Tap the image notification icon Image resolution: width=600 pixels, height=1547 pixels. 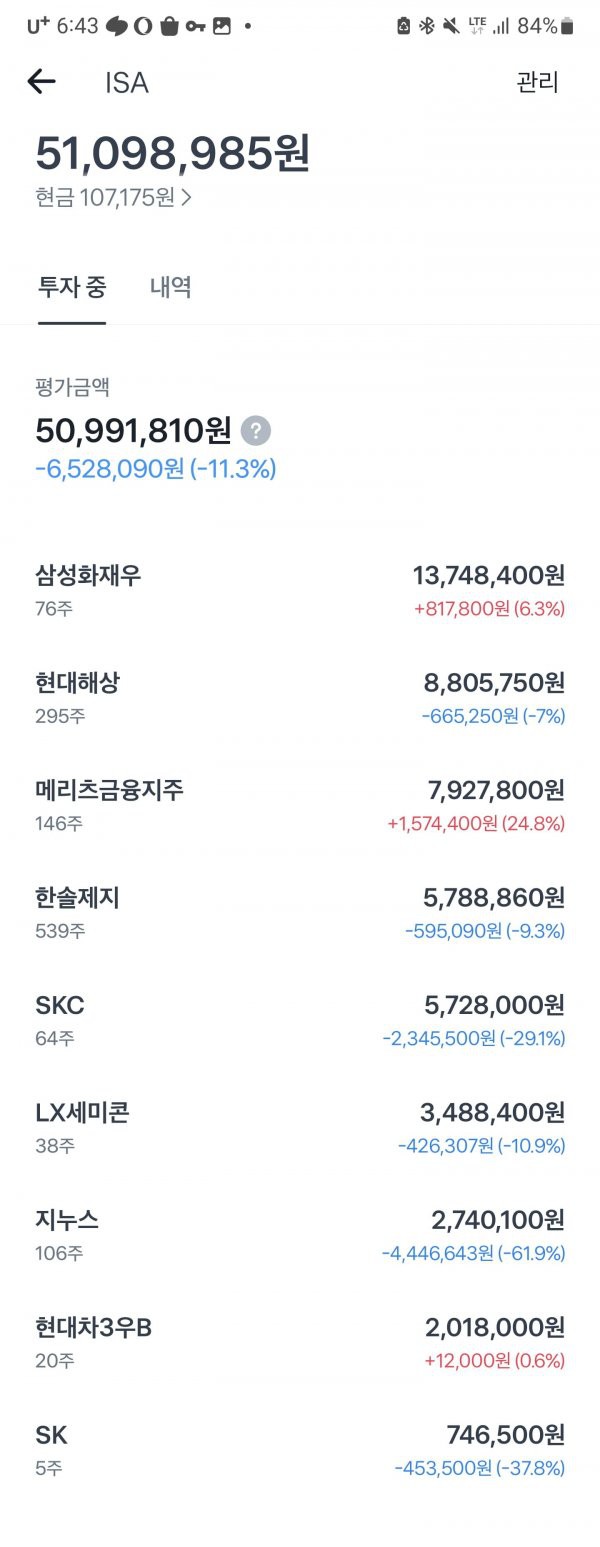(222, 26)
